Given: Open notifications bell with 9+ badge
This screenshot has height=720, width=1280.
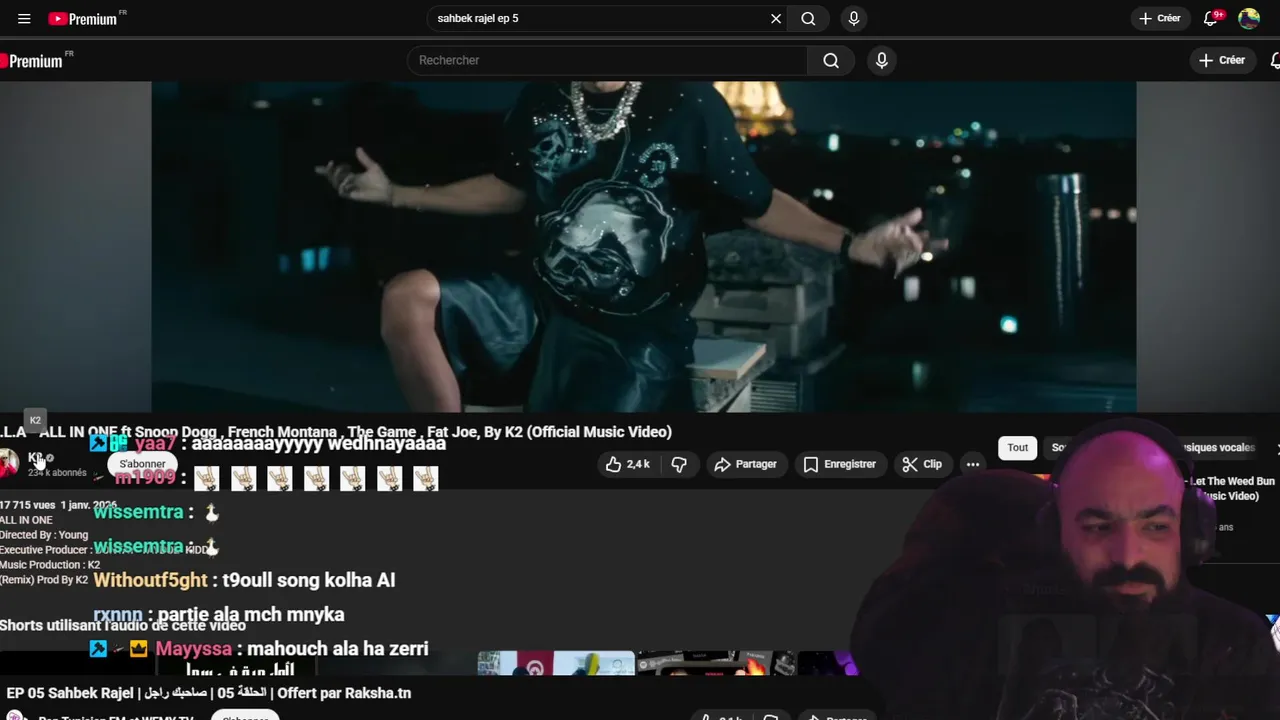Looking at the screenshot, I should click(x=1211, y=18).
